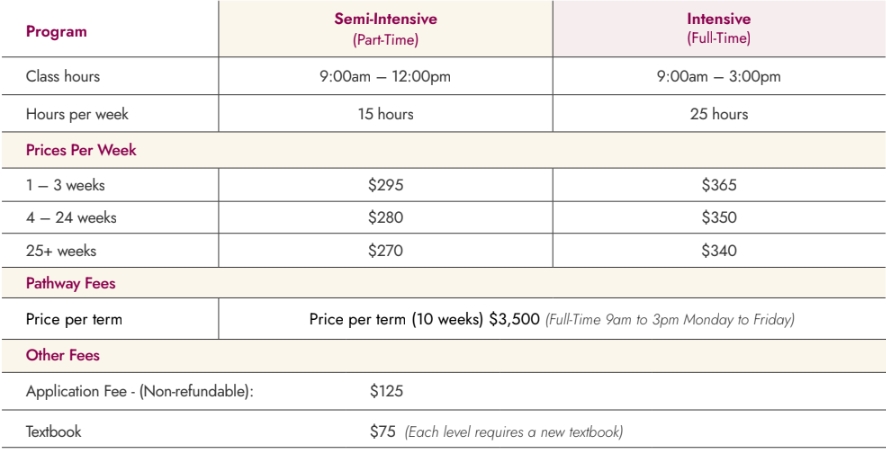Click the Other Fees section heading
Screen dimensions: 886x450
[x=63, y=355]
